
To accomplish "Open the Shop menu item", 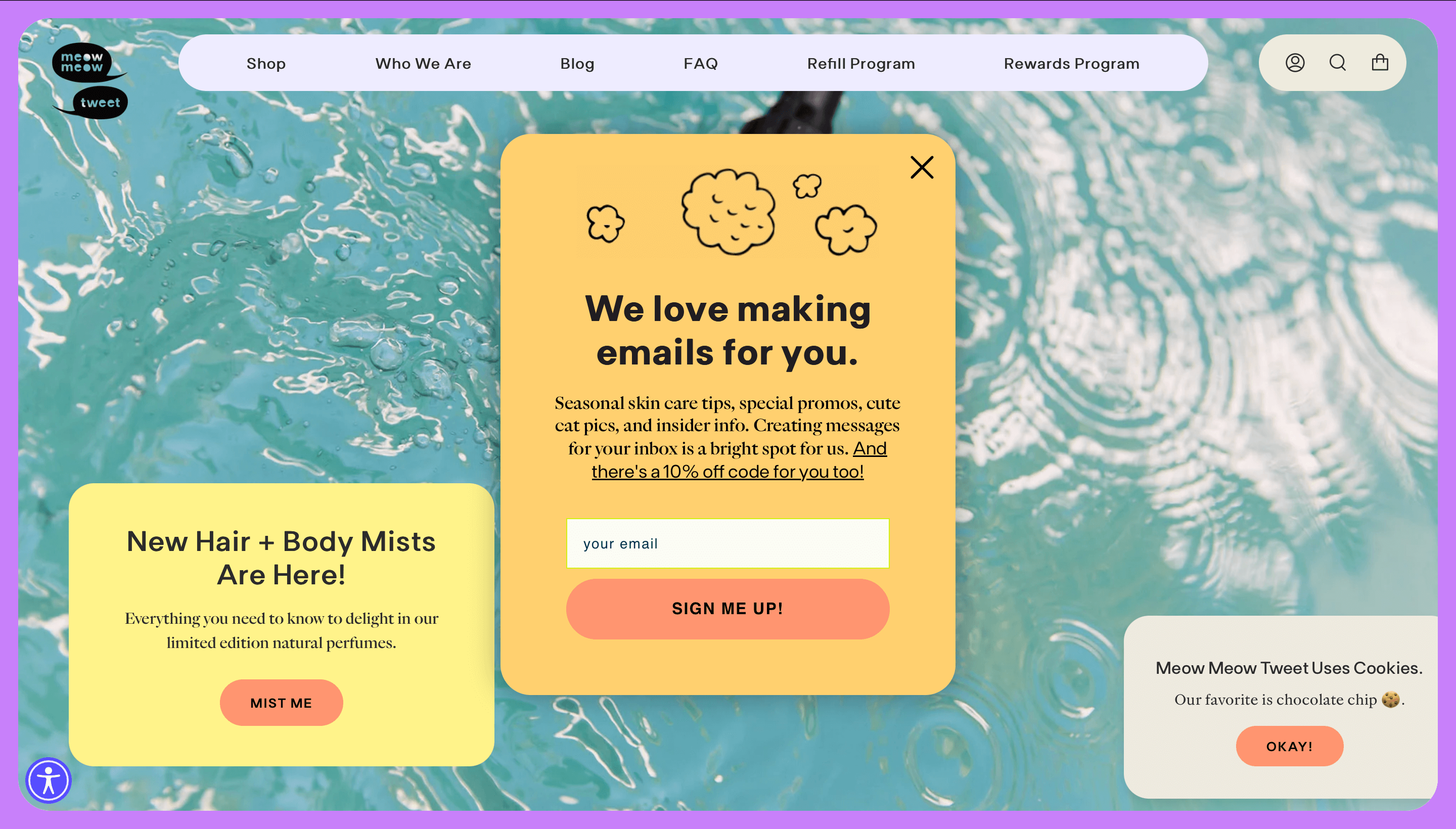I will [266, 62].
